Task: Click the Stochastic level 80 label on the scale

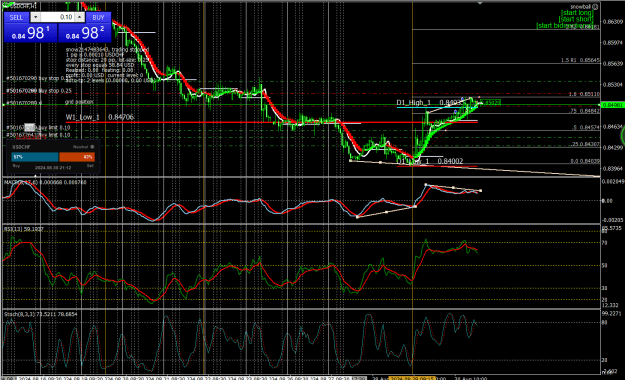Action: coord(604,322)
